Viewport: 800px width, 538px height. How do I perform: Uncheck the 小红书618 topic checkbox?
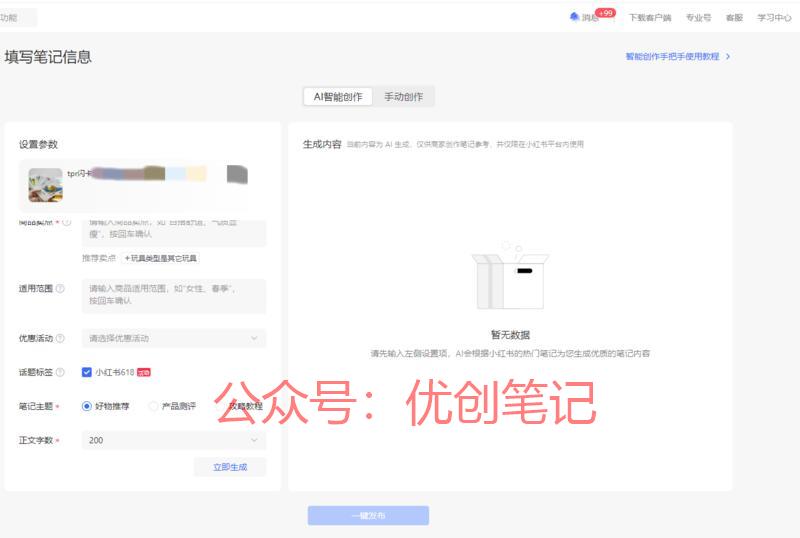tap(87, 372)
